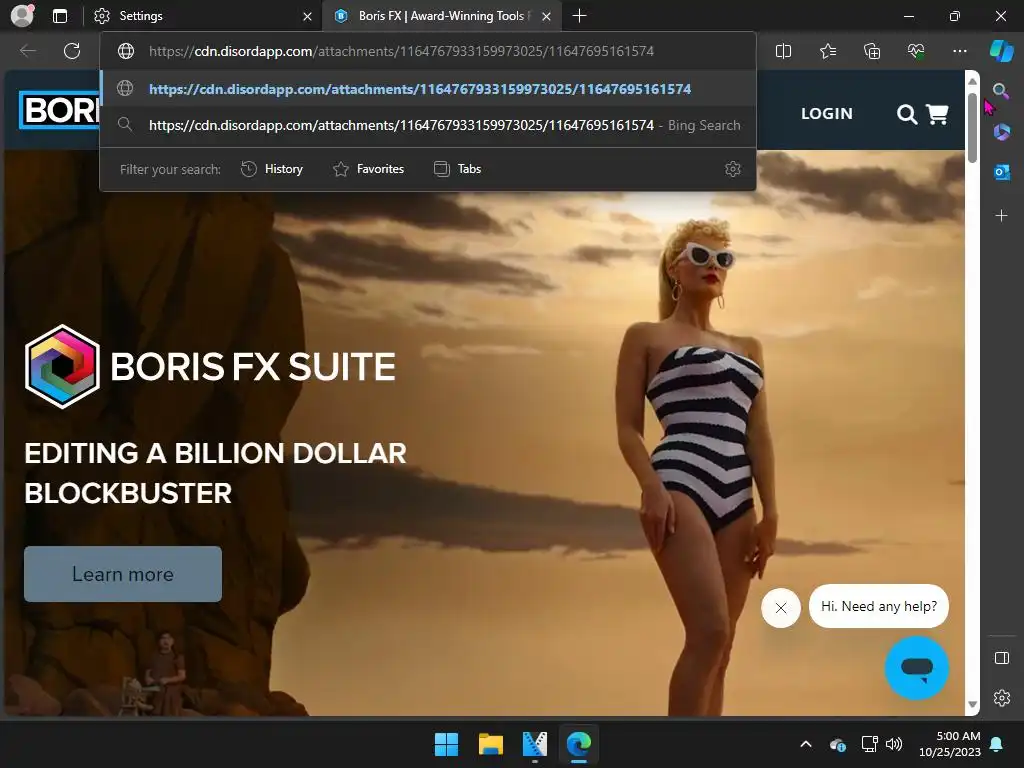Open the Edge Settings and more menu
Image resolution: width=1024 pixels, height=768 pixels.
click(x=960, y=51)
